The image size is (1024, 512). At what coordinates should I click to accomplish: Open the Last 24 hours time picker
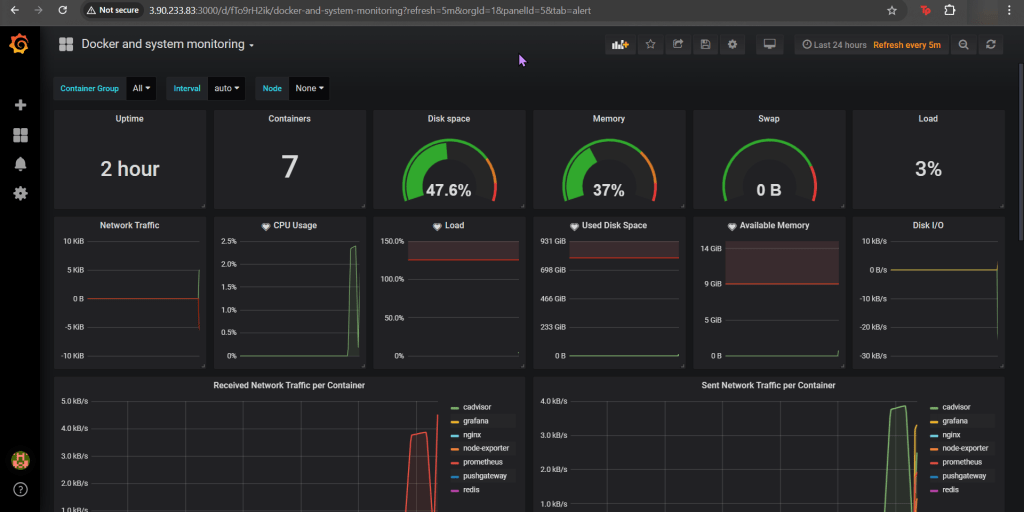point(833,45)
